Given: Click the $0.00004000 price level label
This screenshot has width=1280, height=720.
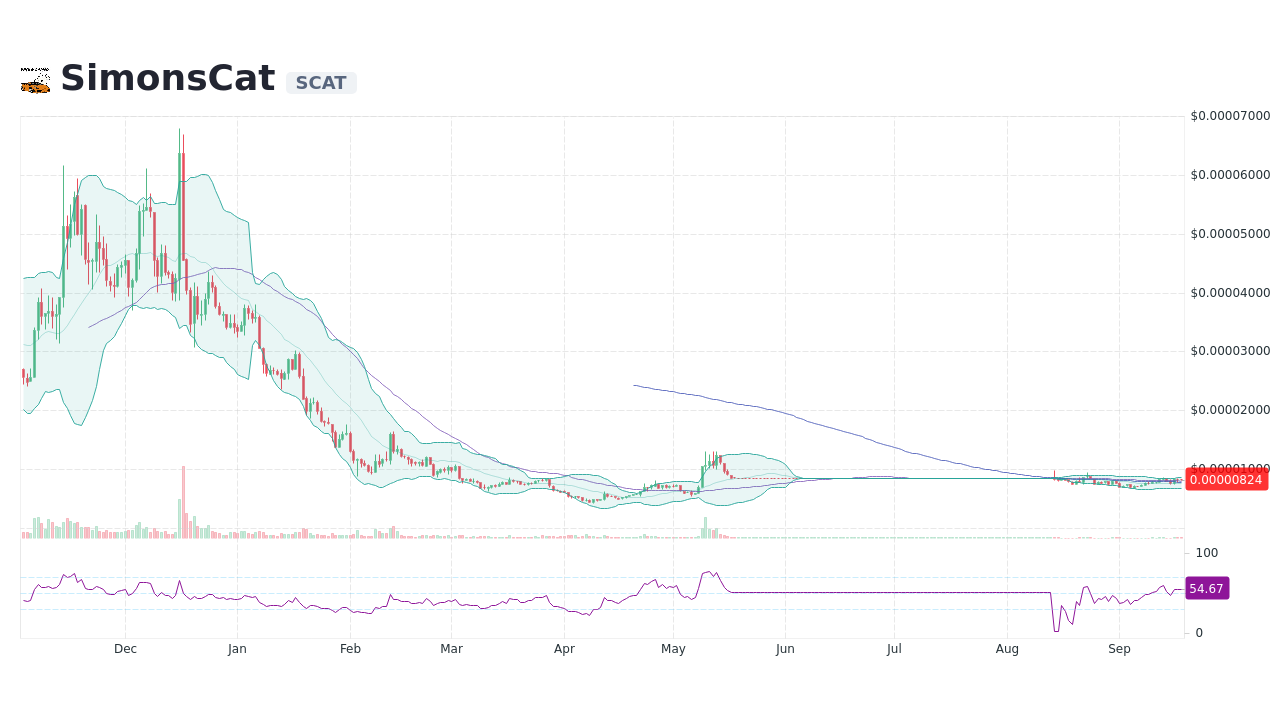Looking at the screenshot, I should (x=1229, y=292).
